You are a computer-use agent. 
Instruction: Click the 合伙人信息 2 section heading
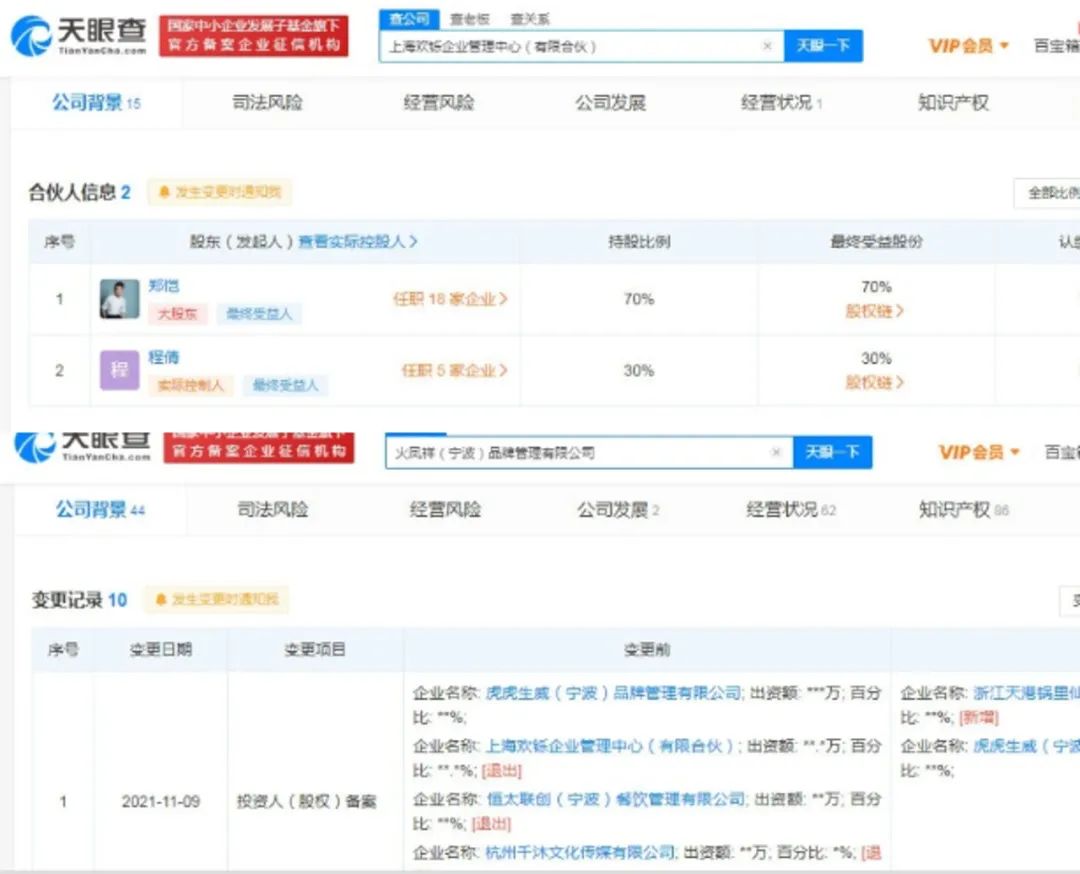[79, 192]
